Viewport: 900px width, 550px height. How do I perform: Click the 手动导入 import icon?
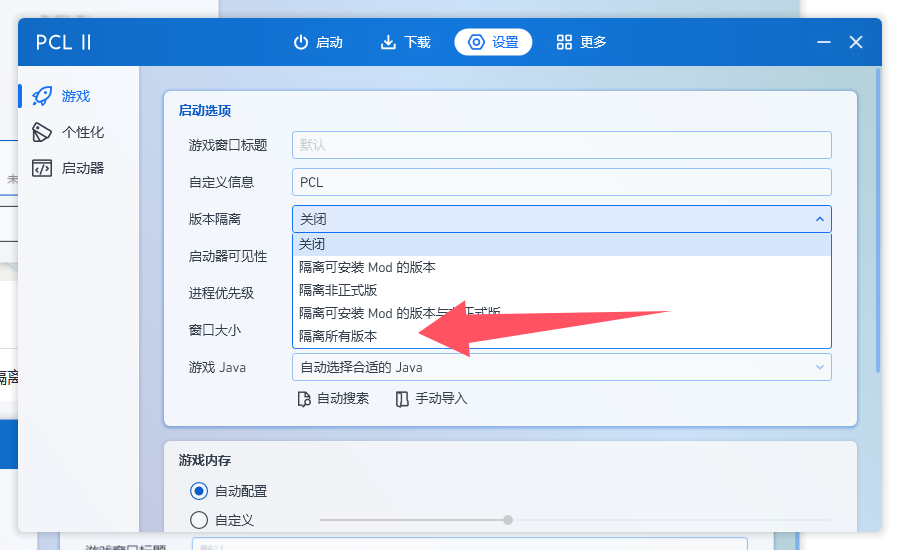point(402,399)
